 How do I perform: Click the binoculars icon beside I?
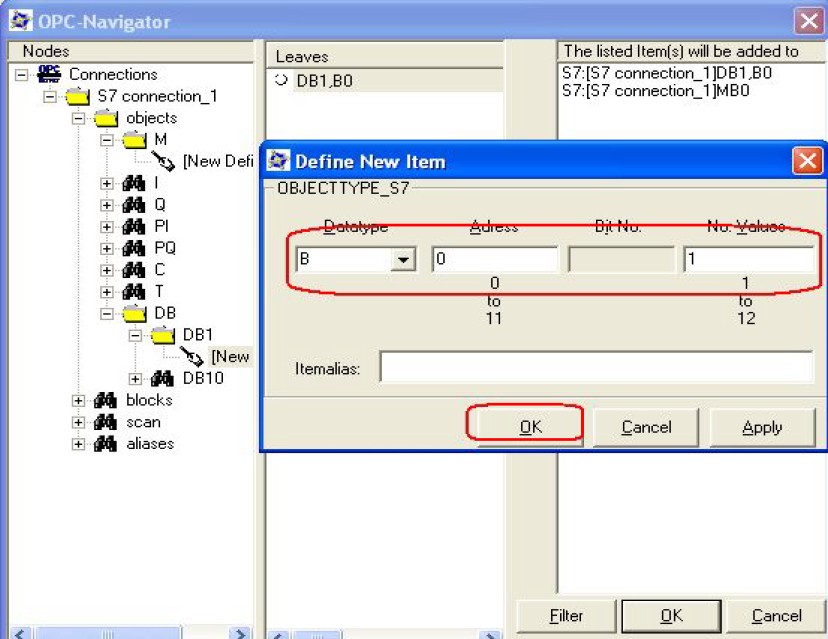[134, 183]
